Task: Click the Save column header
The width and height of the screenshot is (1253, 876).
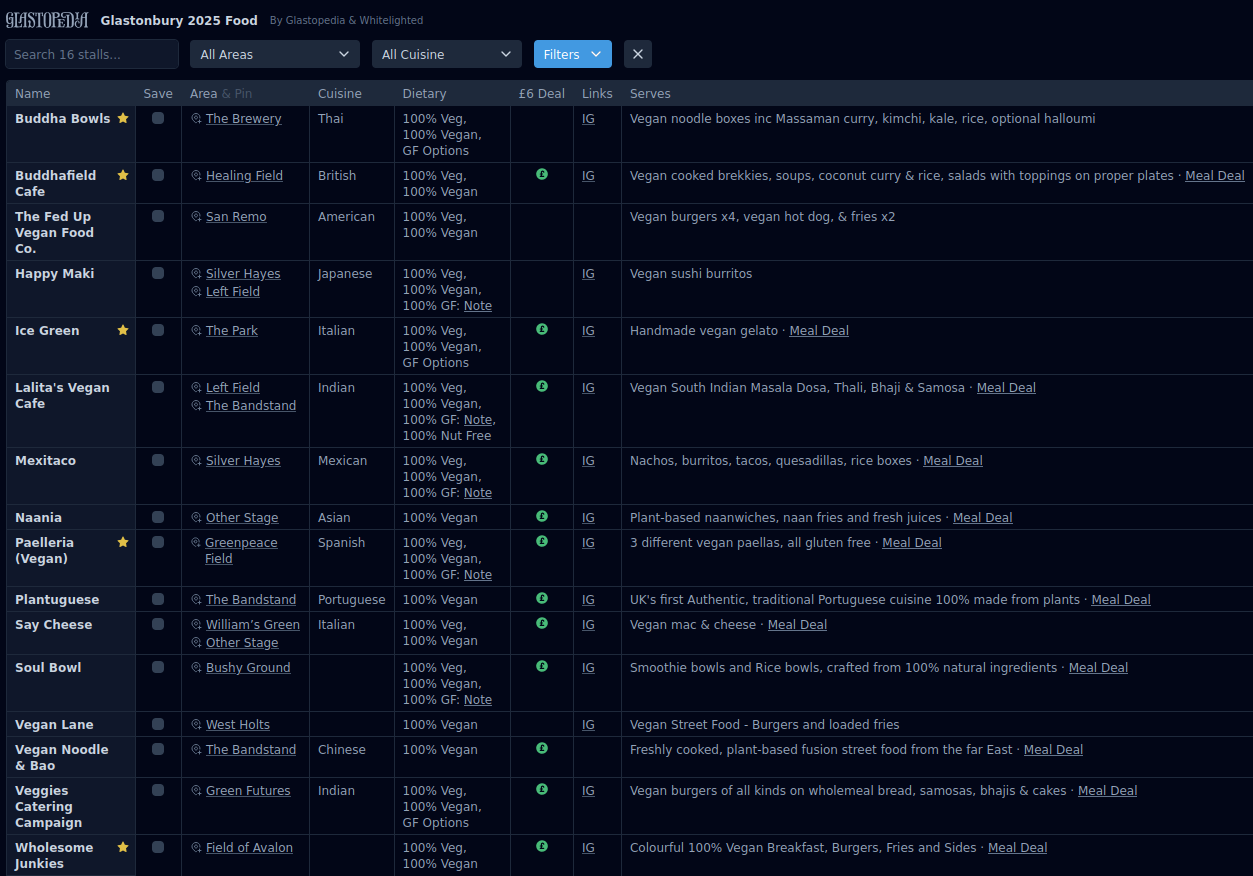Action: (x=158, y=94)
